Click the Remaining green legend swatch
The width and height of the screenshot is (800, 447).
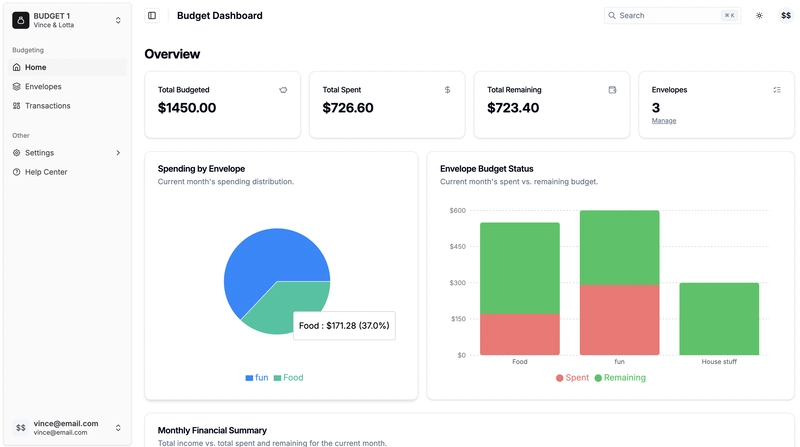coord(598,378)
